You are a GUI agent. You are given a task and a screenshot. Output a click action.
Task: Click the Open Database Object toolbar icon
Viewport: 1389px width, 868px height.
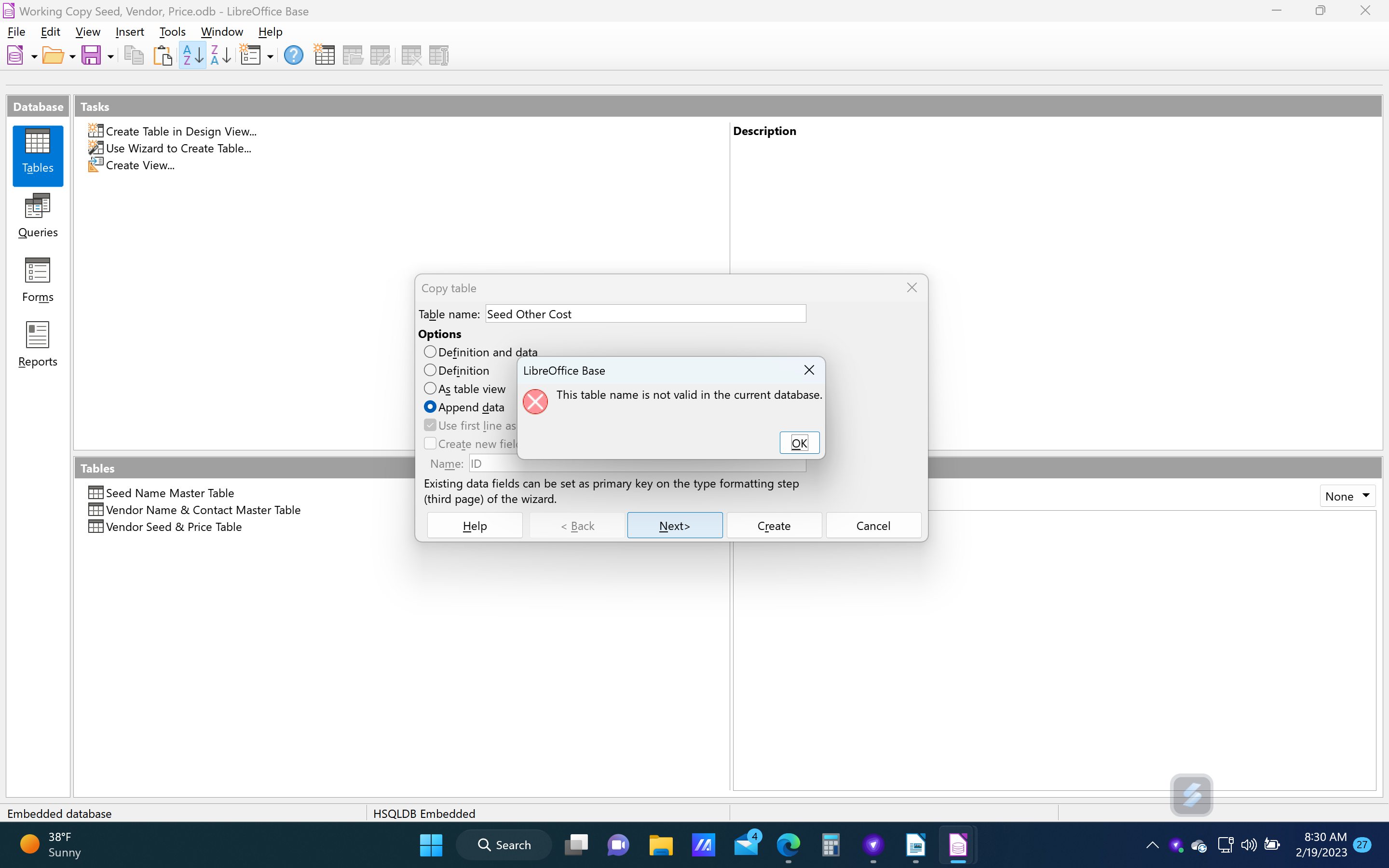coord(353,55)
